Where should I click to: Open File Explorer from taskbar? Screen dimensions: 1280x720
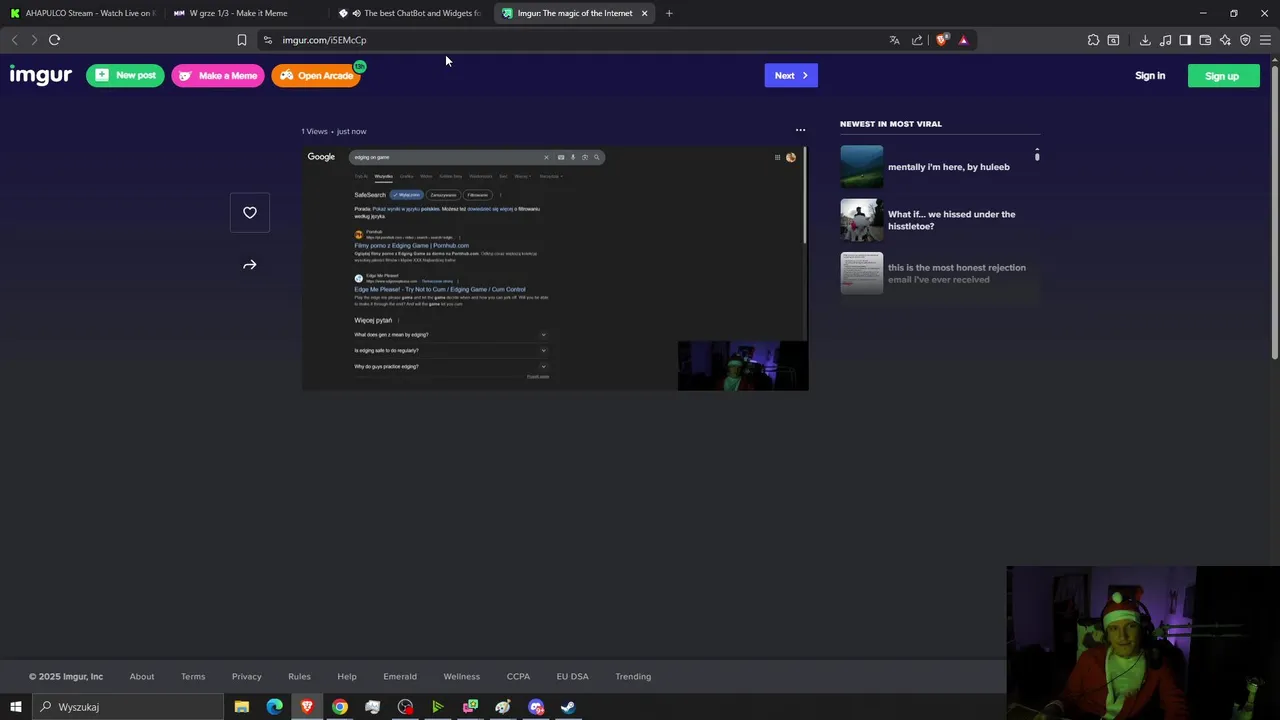pyautogui.click(x=241, y=707)
